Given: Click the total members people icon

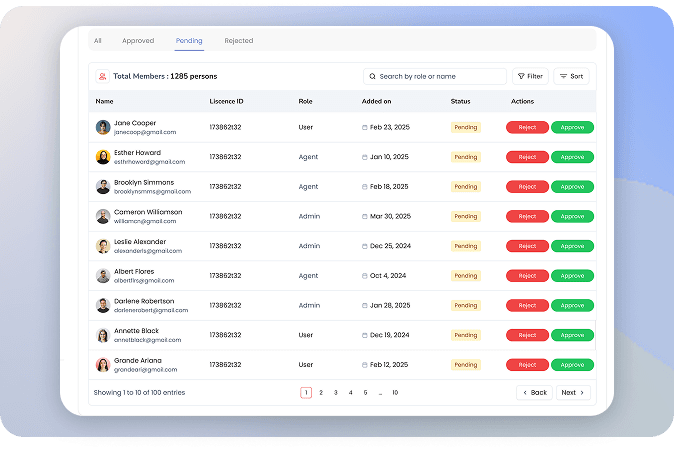Looking at the screenshot, I should coord(102,77).
